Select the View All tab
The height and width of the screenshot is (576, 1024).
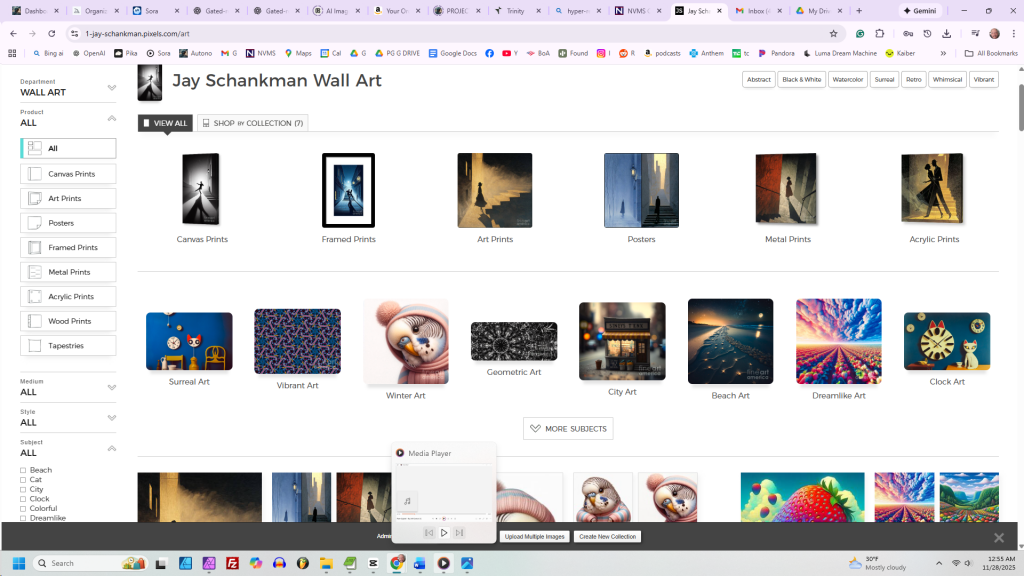(x=165, y=123)
